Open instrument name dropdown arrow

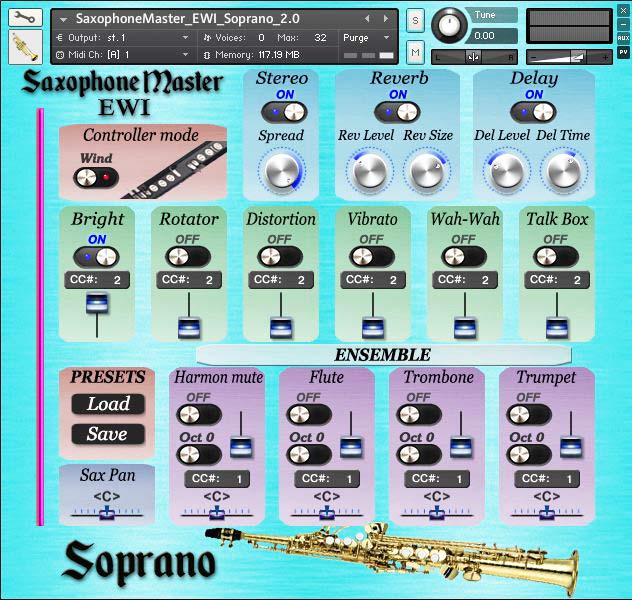click(63, 19)
